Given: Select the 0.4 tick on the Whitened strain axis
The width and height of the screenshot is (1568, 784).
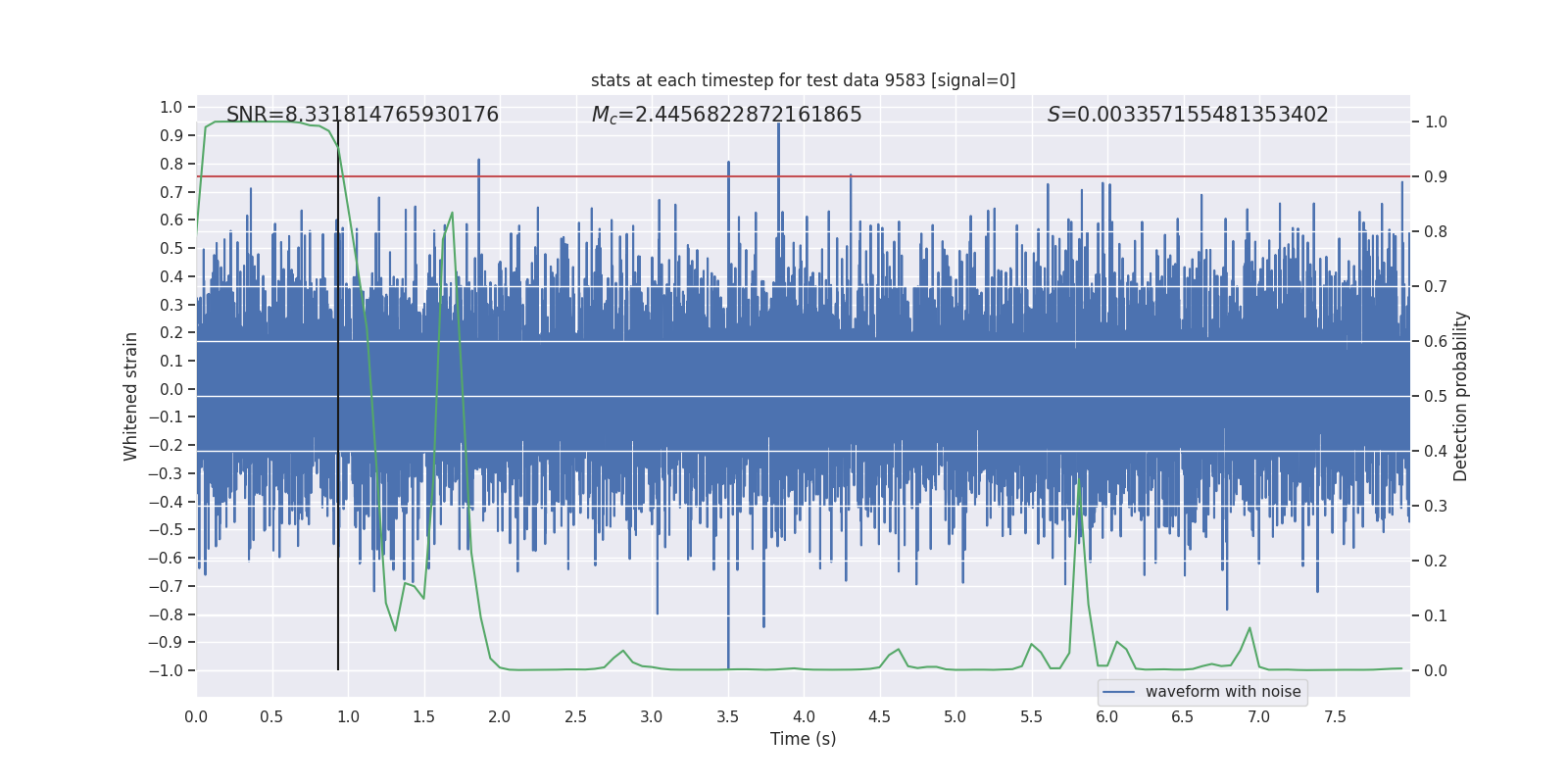Looking at the screenshot, I should [x=171, y=276].
